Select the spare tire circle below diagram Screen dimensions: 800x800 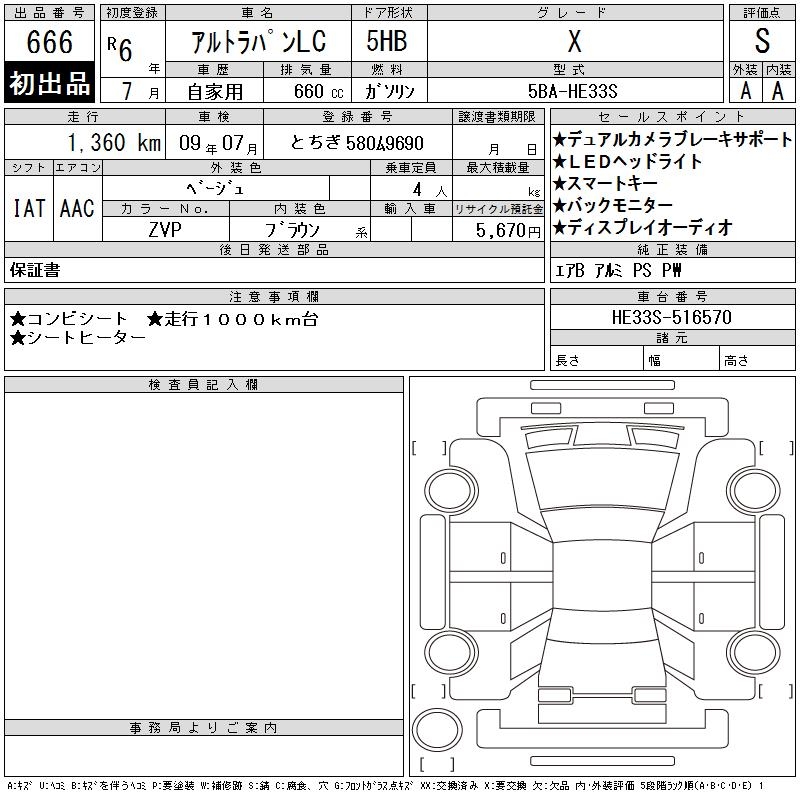tap(437, 730)
